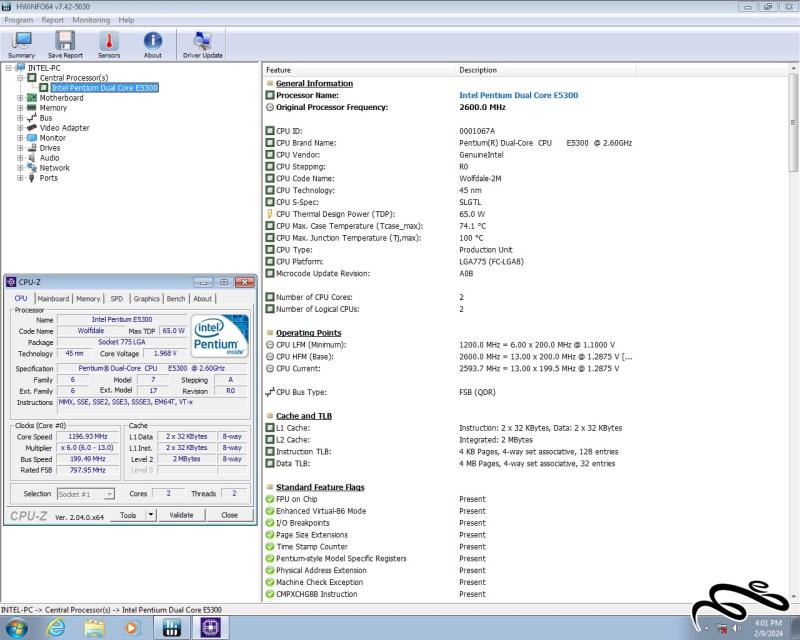
Task: Click the scrollbar down arrow in details pane
Action: coord(793,596)
